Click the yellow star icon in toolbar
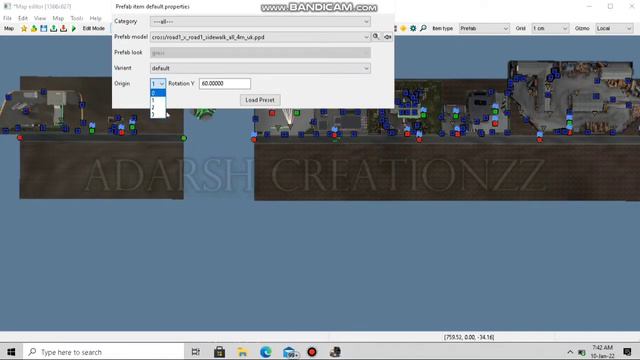Screen dimensions: 640x360 point(24,29)
